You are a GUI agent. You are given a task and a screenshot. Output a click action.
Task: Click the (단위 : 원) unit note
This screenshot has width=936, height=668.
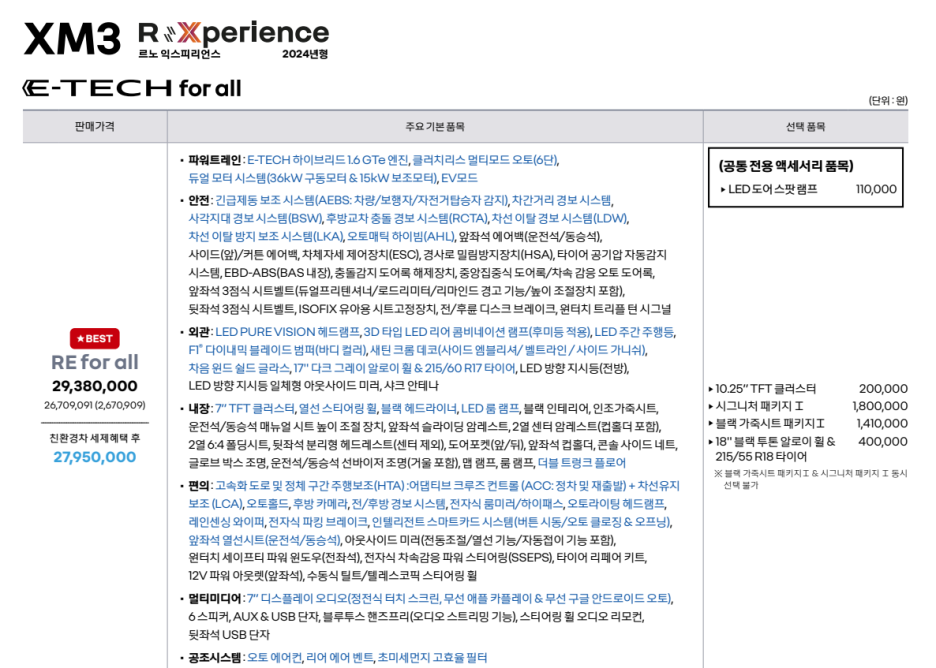coord(888,101)
